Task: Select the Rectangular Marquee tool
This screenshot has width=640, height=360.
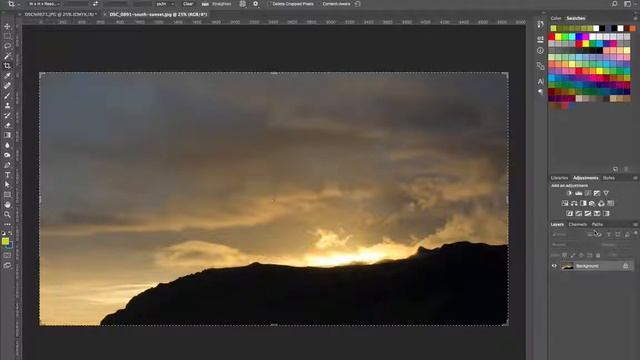Action: click(7, 36)
